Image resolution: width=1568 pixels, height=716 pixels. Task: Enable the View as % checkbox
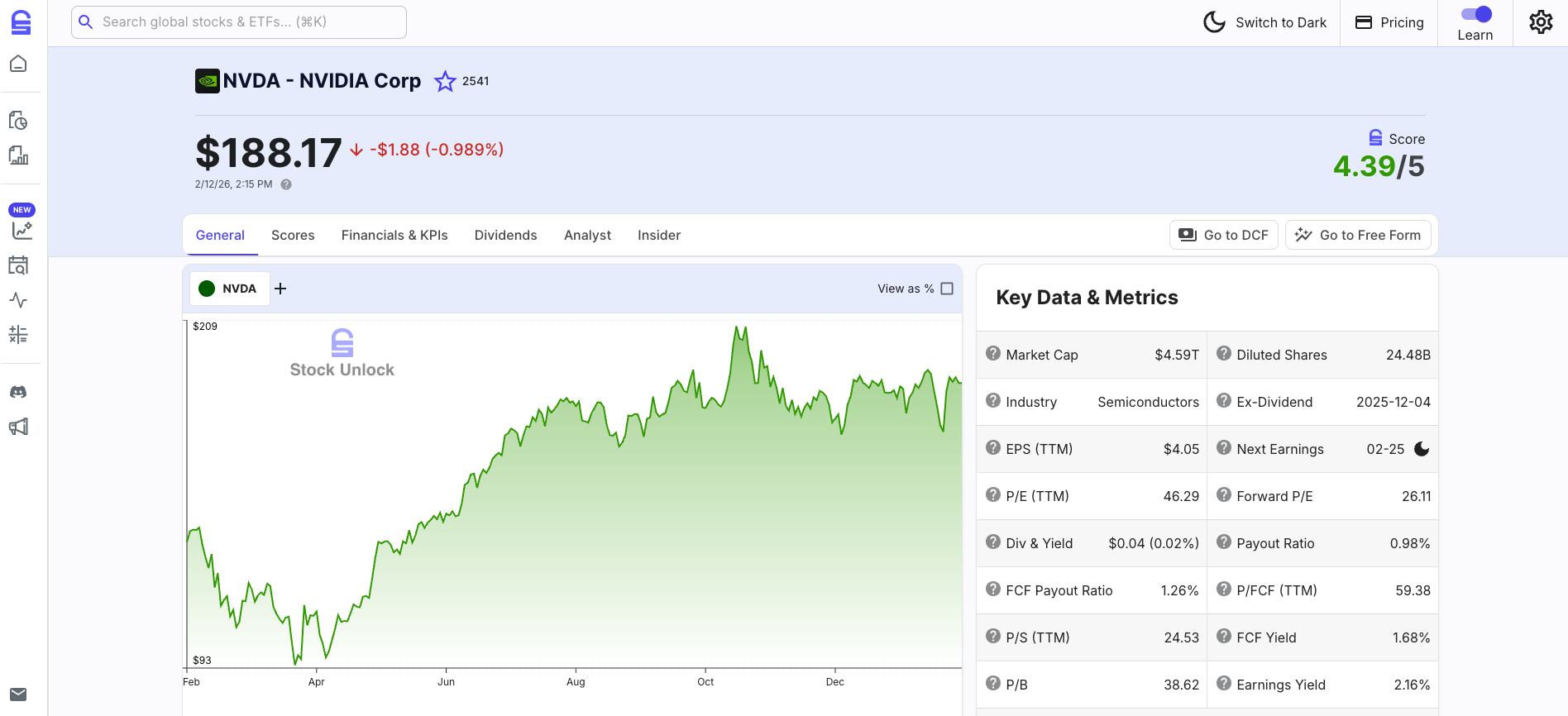pos(947,289)
